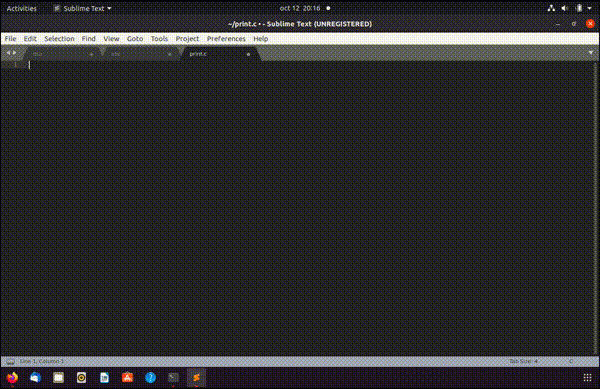Open the clock and calendar panel
The width and height of the screenshot is (600, 389).
pyautogui.click(x=300, y=8)
